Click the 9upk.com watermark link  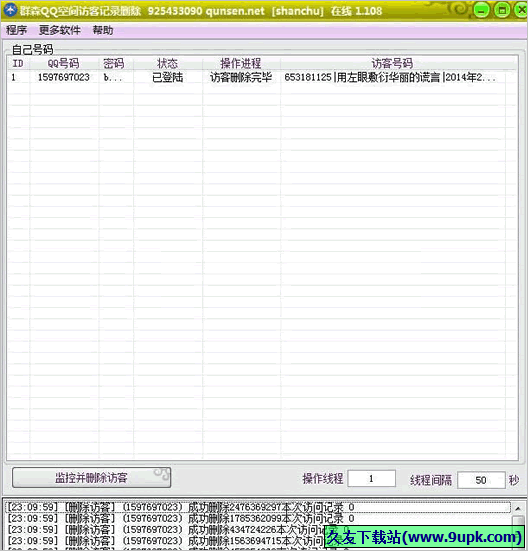point(424,537)
